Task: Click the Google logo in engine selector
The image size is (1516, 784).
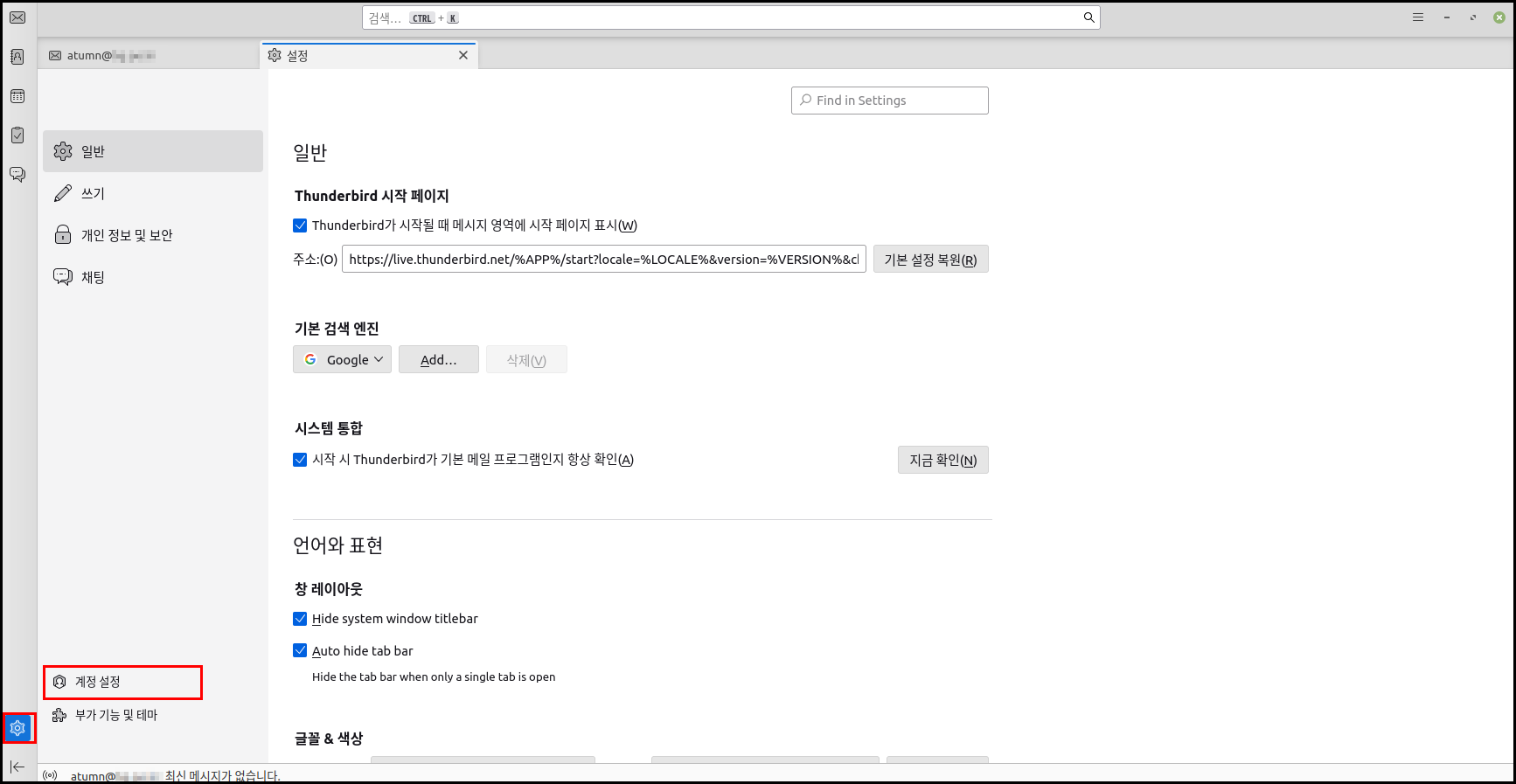Action: point(310,359)
